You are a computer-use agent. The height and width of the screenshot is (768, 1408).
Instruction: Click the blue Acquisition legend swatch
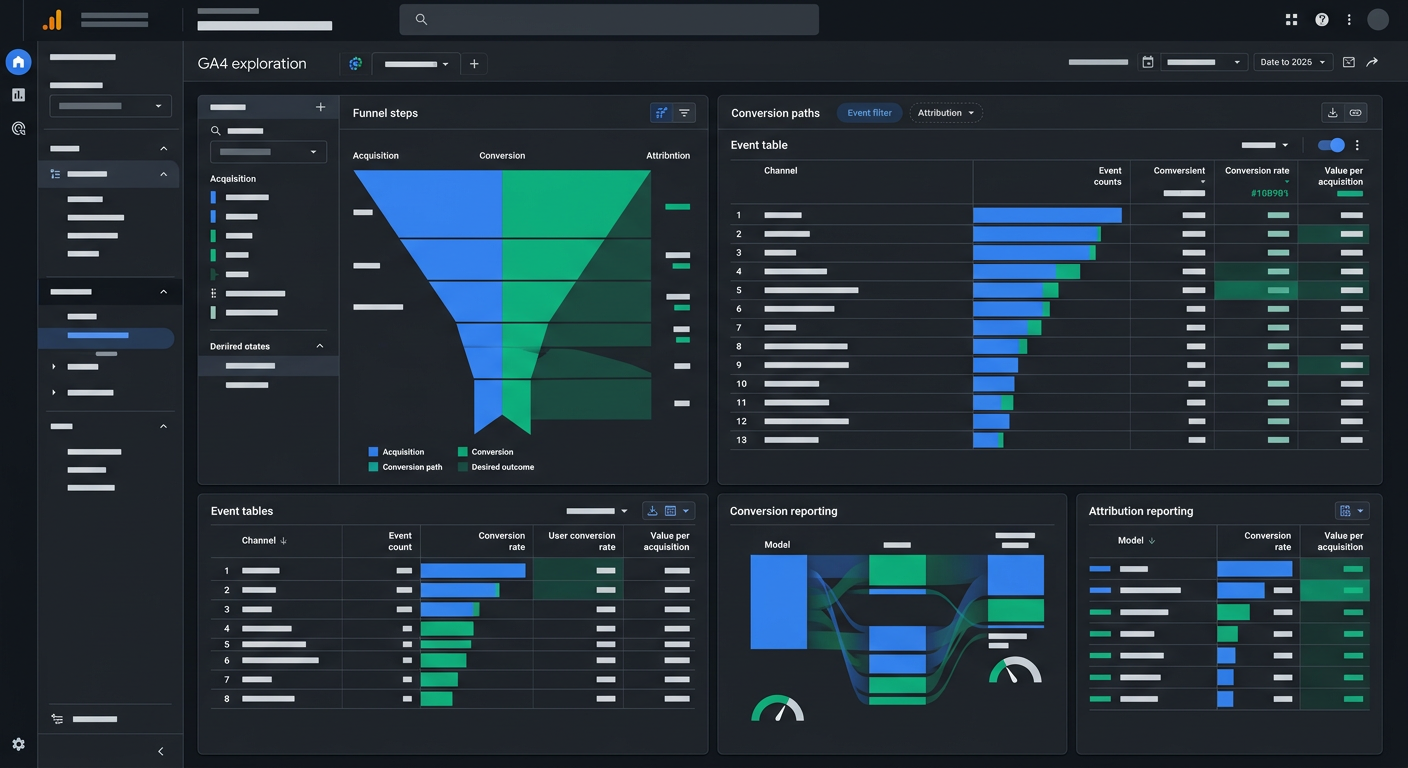point(374,452)
